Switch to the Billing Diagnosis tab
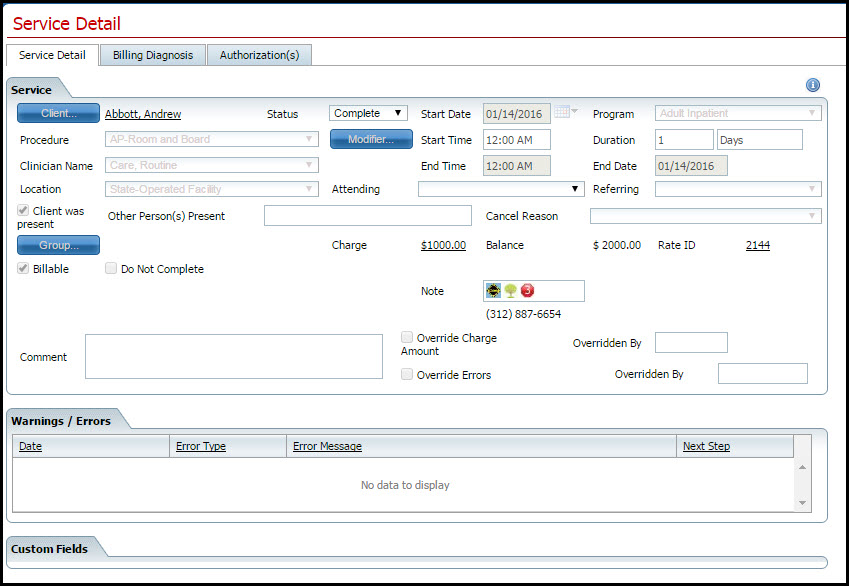The image size is (849, 586). pos(152,55)
